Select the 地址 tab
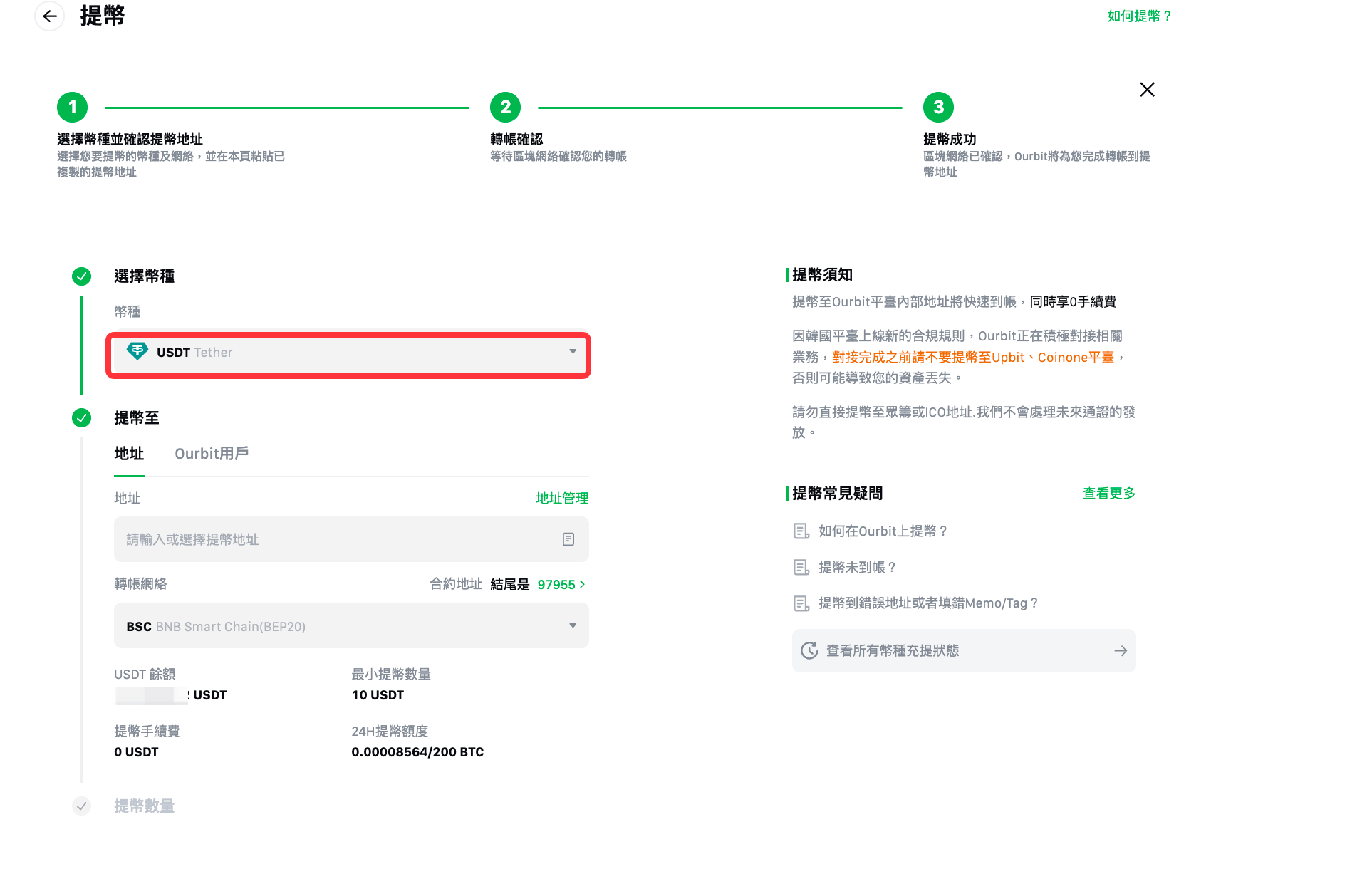Screen dimensions: 1372x869 [129, 454]
